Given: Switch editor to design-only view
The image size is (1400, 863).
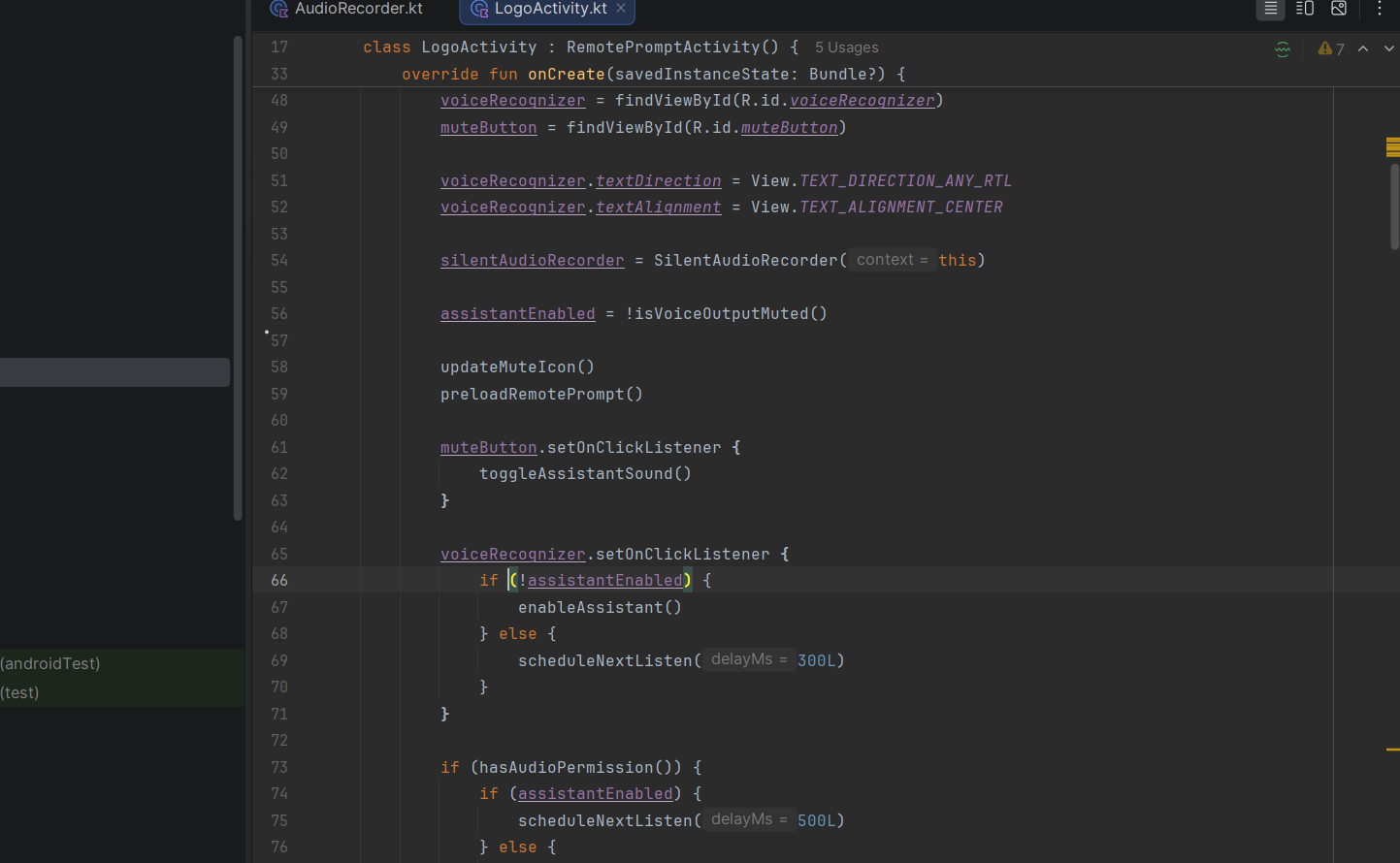Looking at the screenshot, I should [1339, 9].
